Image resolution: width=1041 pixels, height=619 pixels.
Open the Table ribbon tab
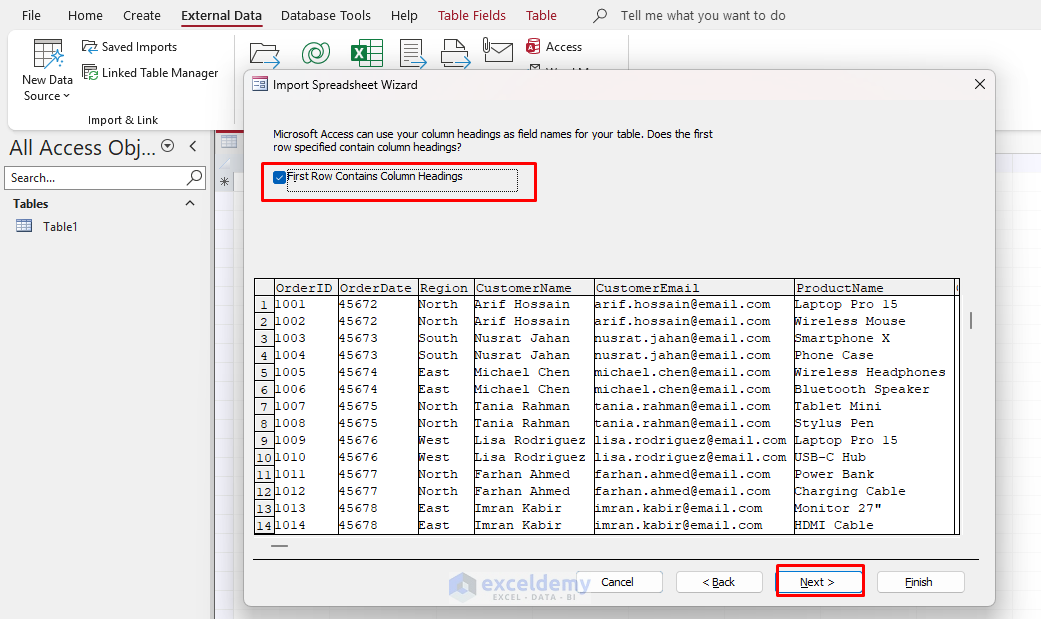coord(541,15)
